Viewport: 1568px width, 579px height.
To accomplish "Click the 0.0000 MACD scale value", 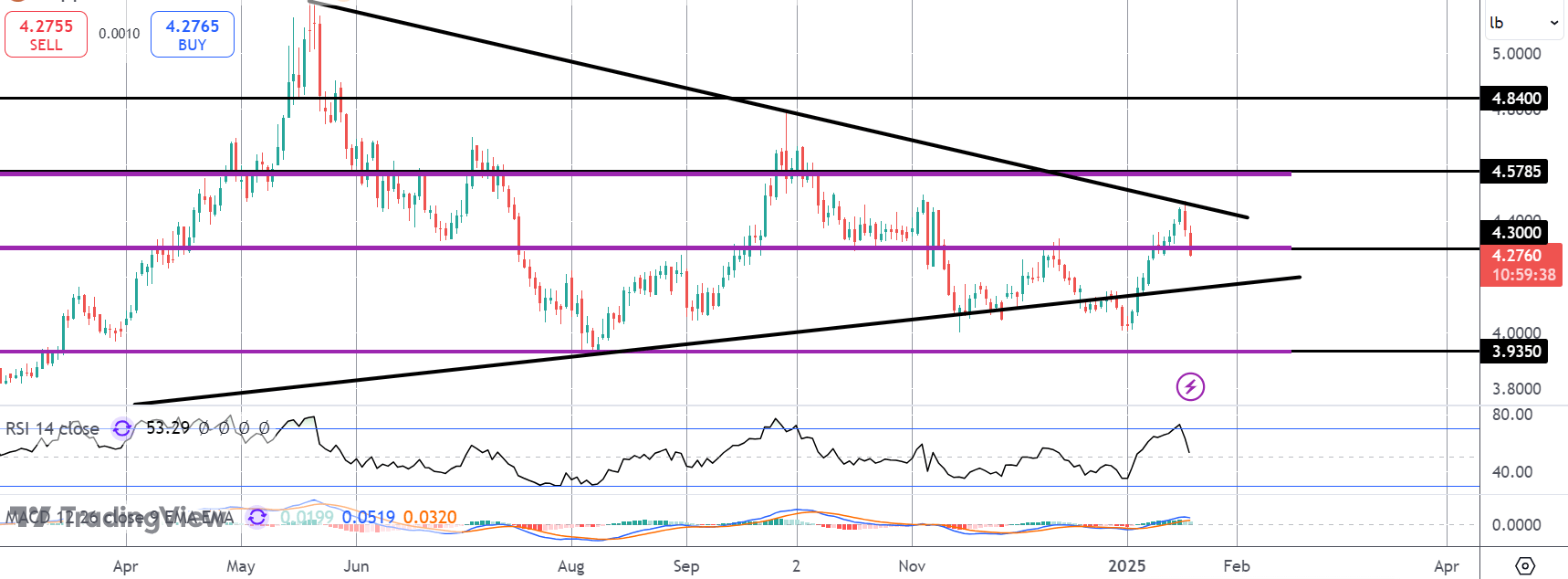I will pos(1516,525).
